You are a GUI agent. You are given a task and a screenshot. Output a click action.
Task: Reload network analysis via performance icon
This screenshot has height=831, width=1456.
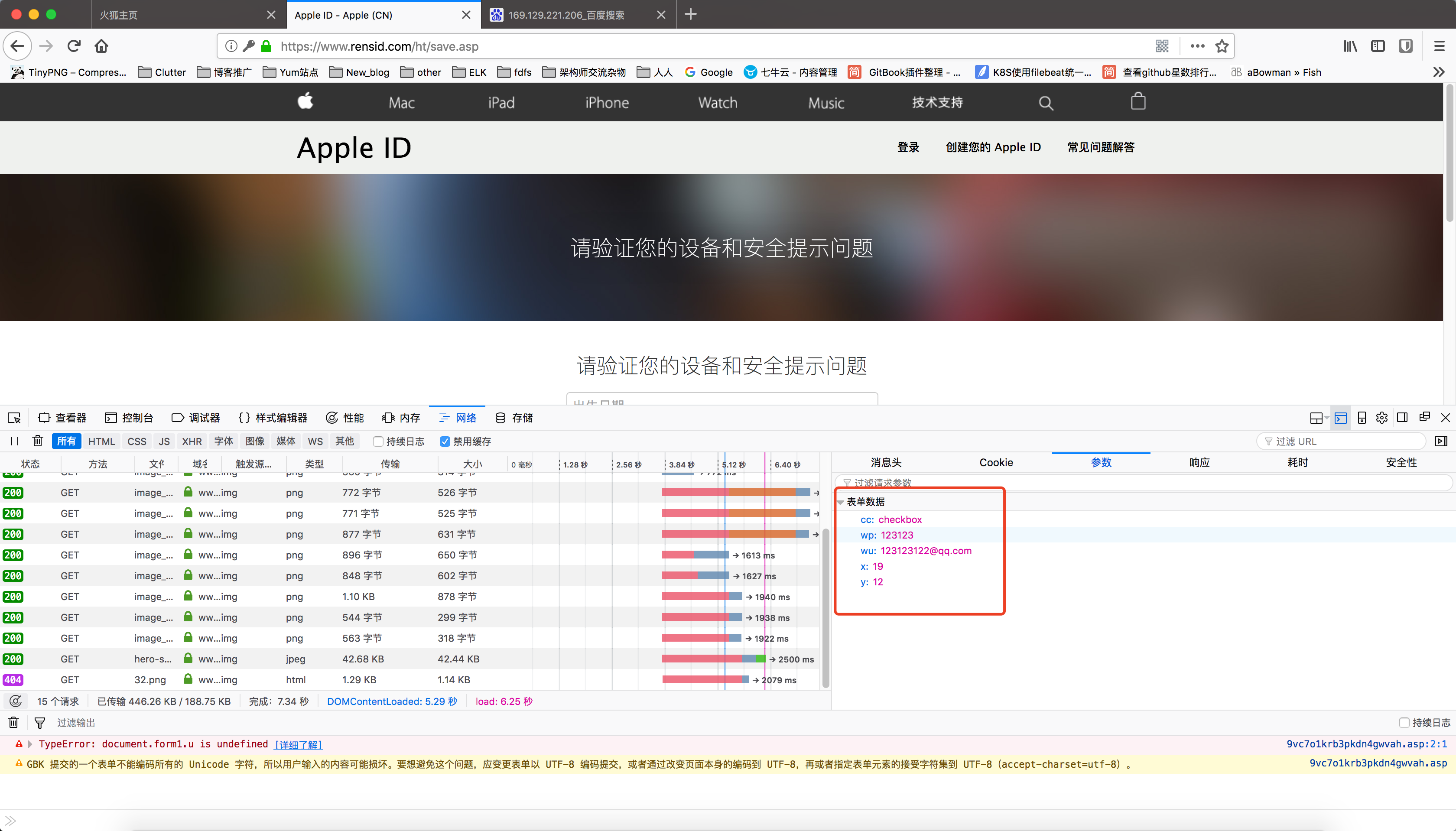click(x=16, y=701)
